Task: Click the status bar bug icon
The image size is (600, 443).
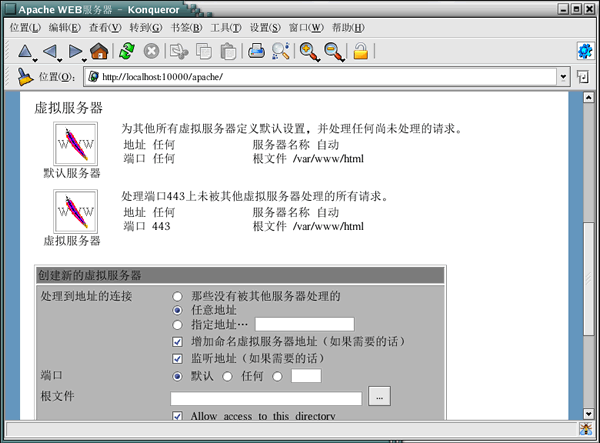Action: click(x=585, y=429)
